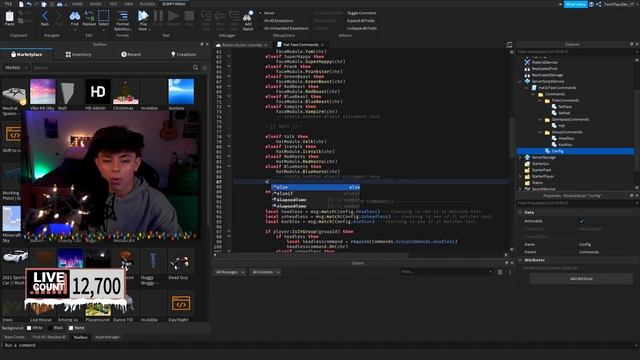640x360 pixels.
Task: Switch to the Creations tab
Action: pyautogui.click(x=183, y=54)
